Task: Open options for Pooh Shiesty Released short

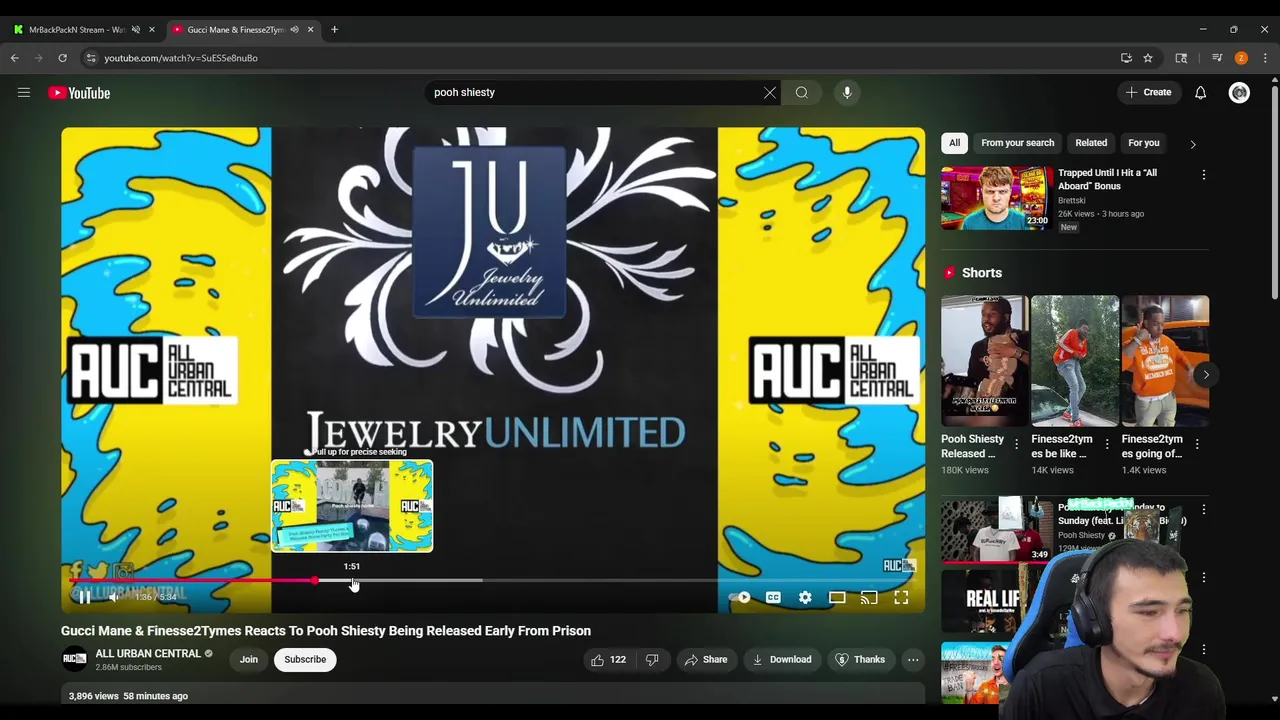Action: pyautogui.click(x=1017, y=443)
